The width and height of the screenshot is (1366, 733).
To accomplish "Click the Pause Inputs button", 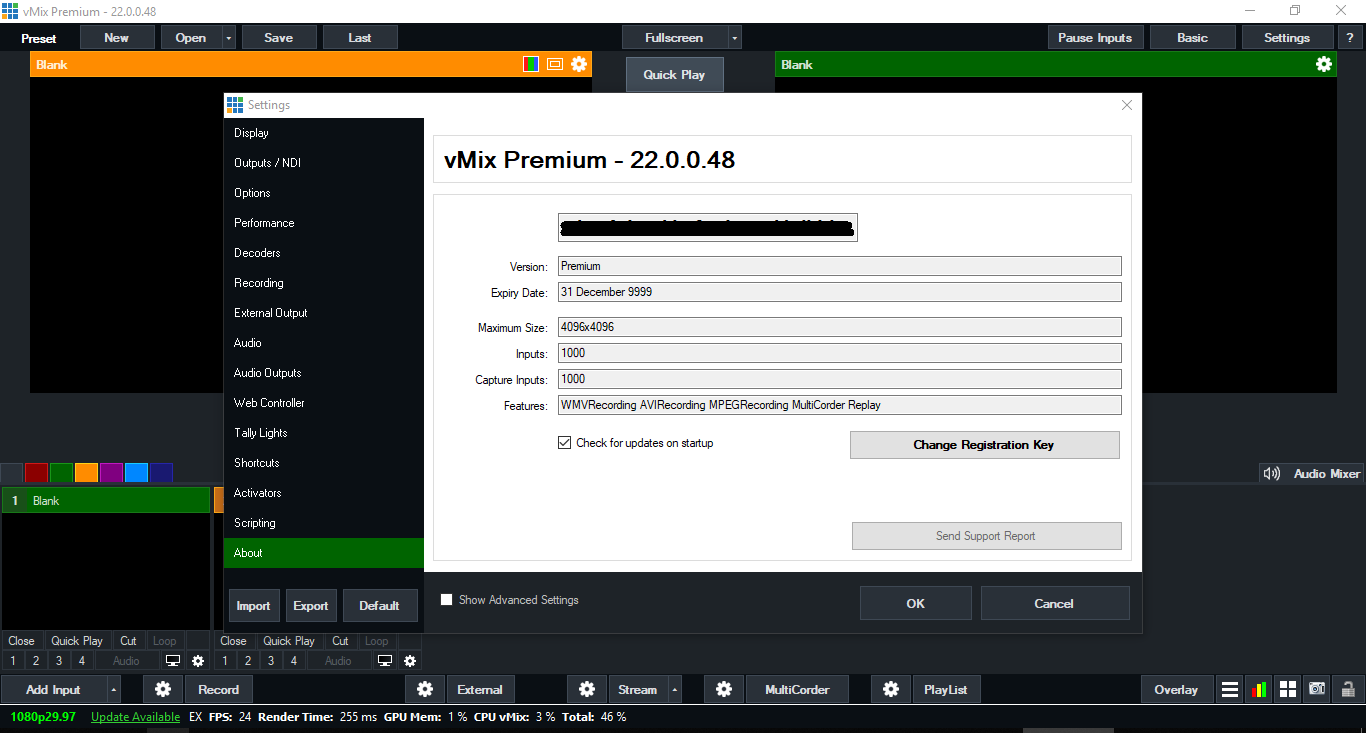I will (x=1095, y=38).
